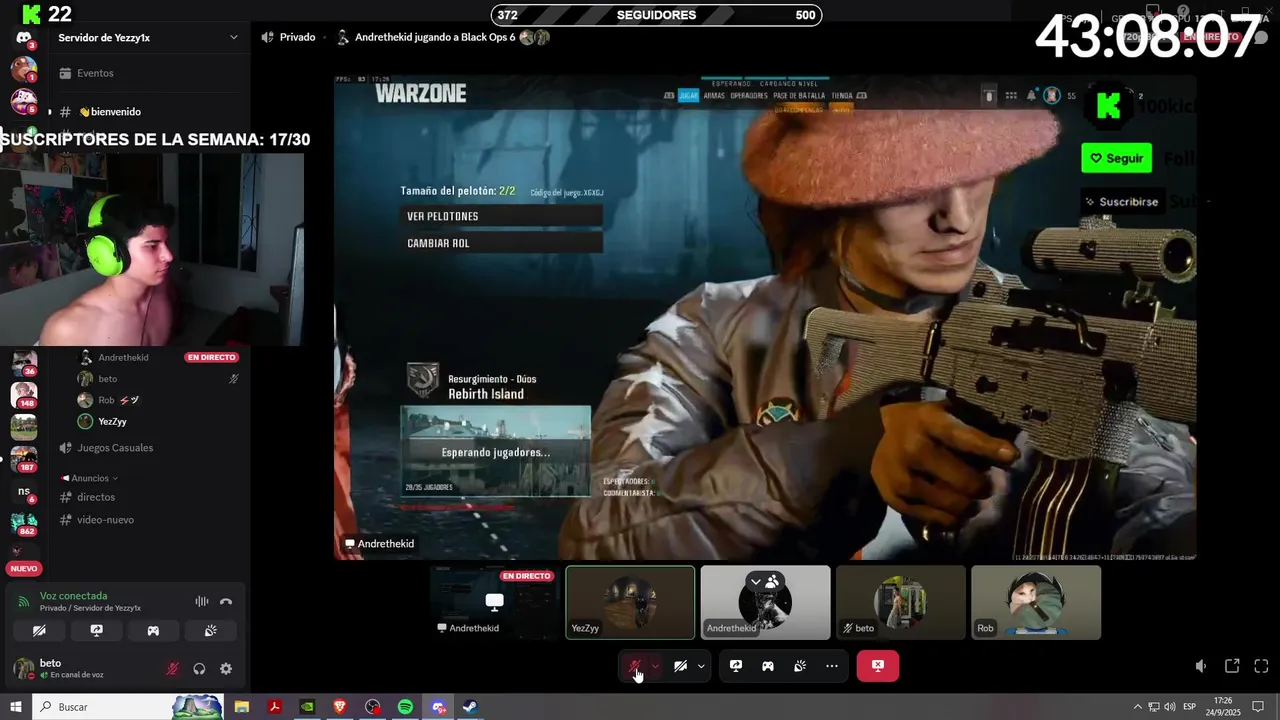Enter fullscreen for the stream
1280x720 pixels.
click(1261, 666)
